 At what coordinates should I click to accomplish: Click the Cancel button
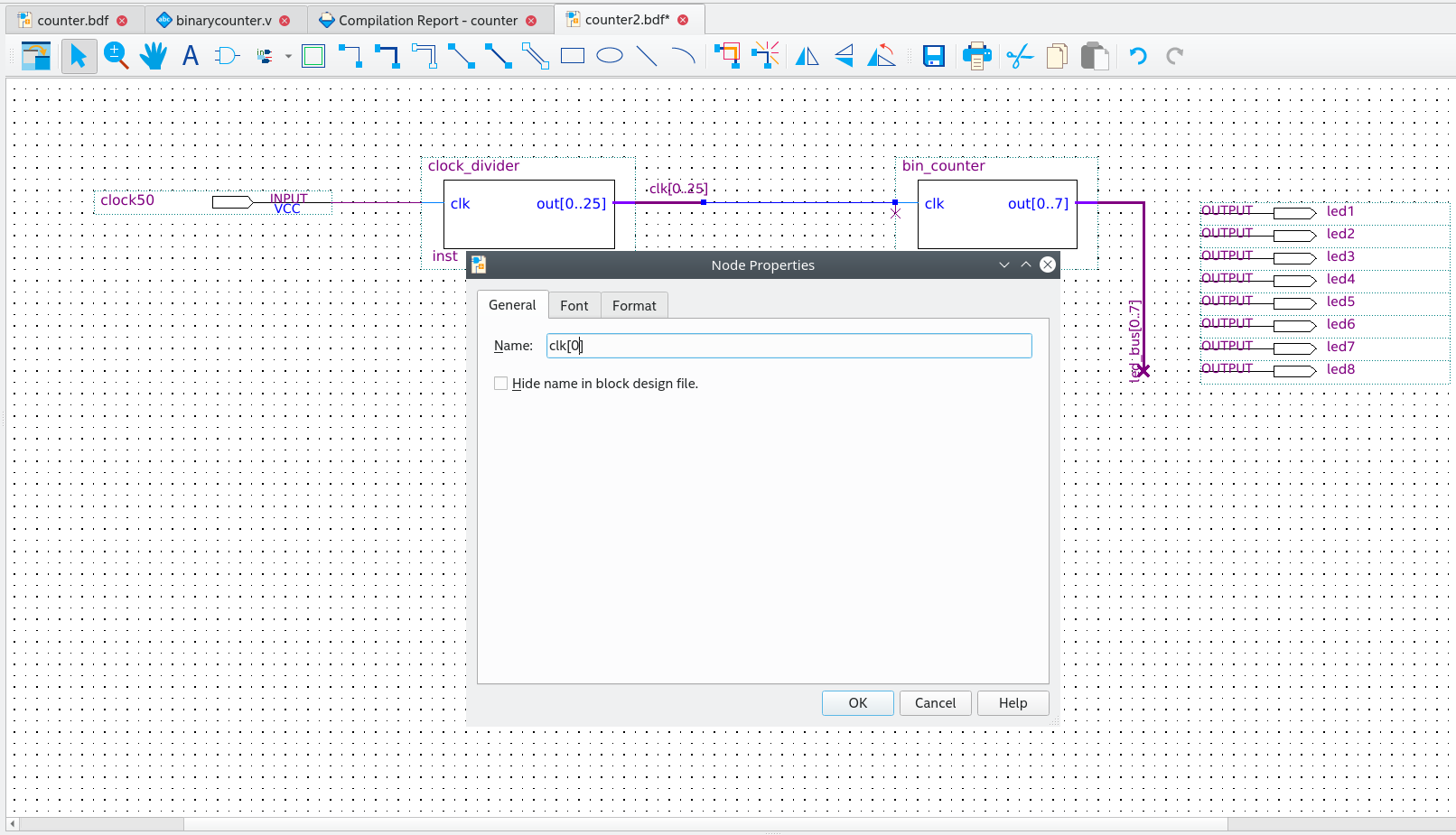[935, 703]
